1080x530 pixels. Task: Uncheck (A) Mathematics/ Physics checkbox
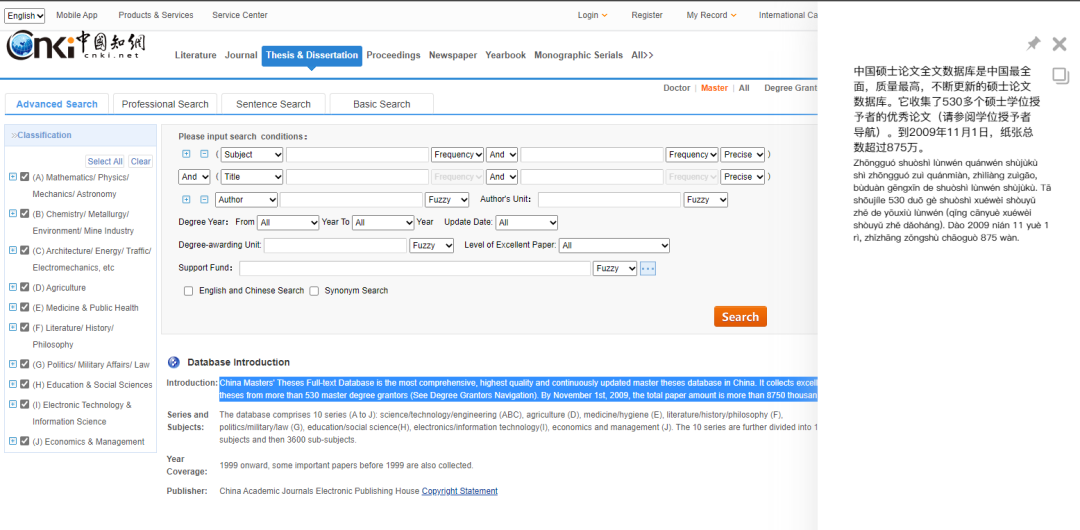tap(25, 176)
